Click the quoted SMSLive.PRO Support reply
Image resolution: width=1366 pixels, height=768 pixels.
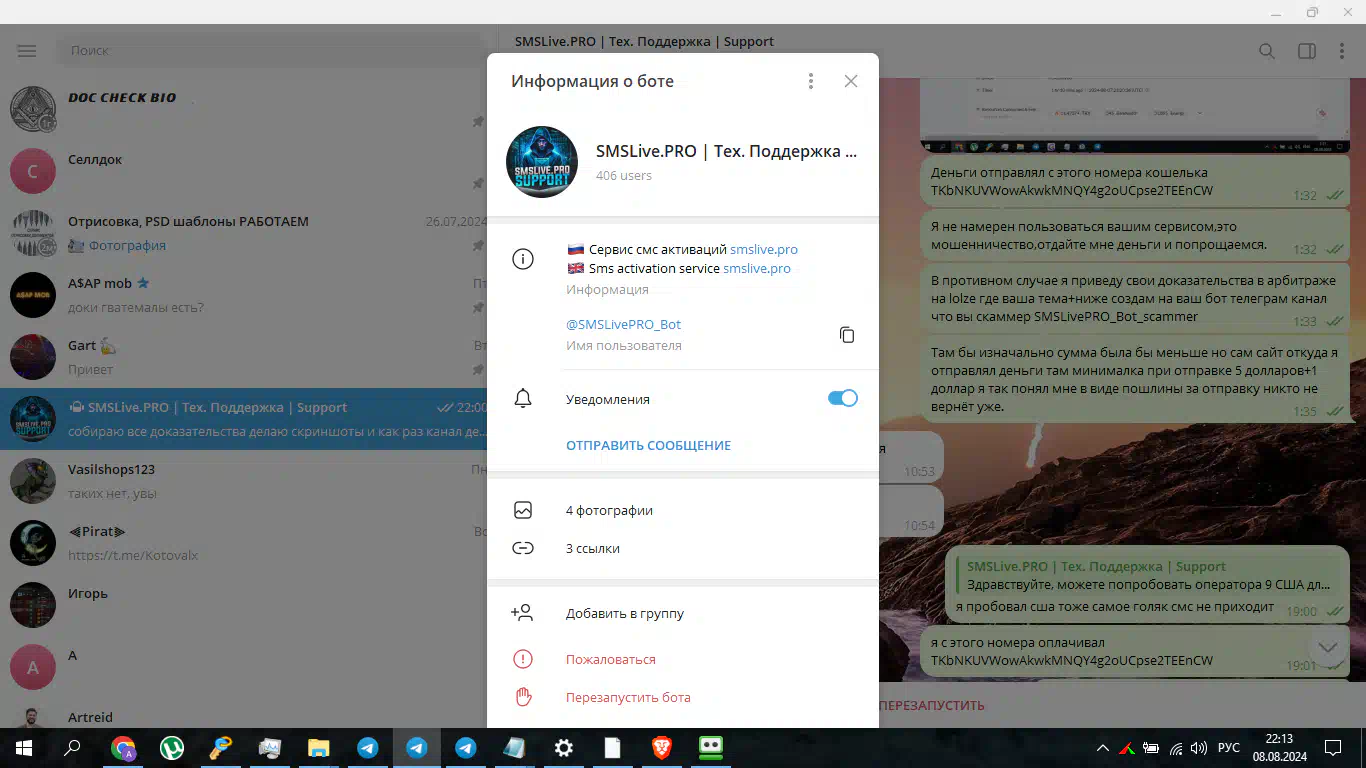pos(1148,575)
